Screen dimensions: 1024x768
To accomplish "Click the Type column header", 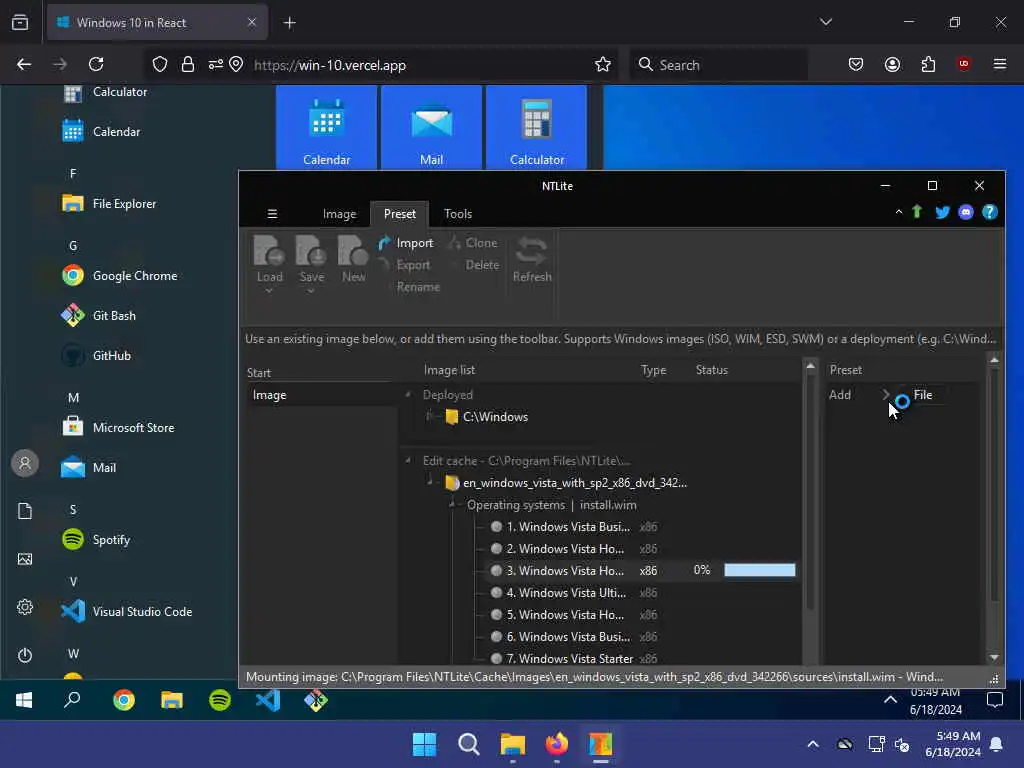I will click(653, 370).
